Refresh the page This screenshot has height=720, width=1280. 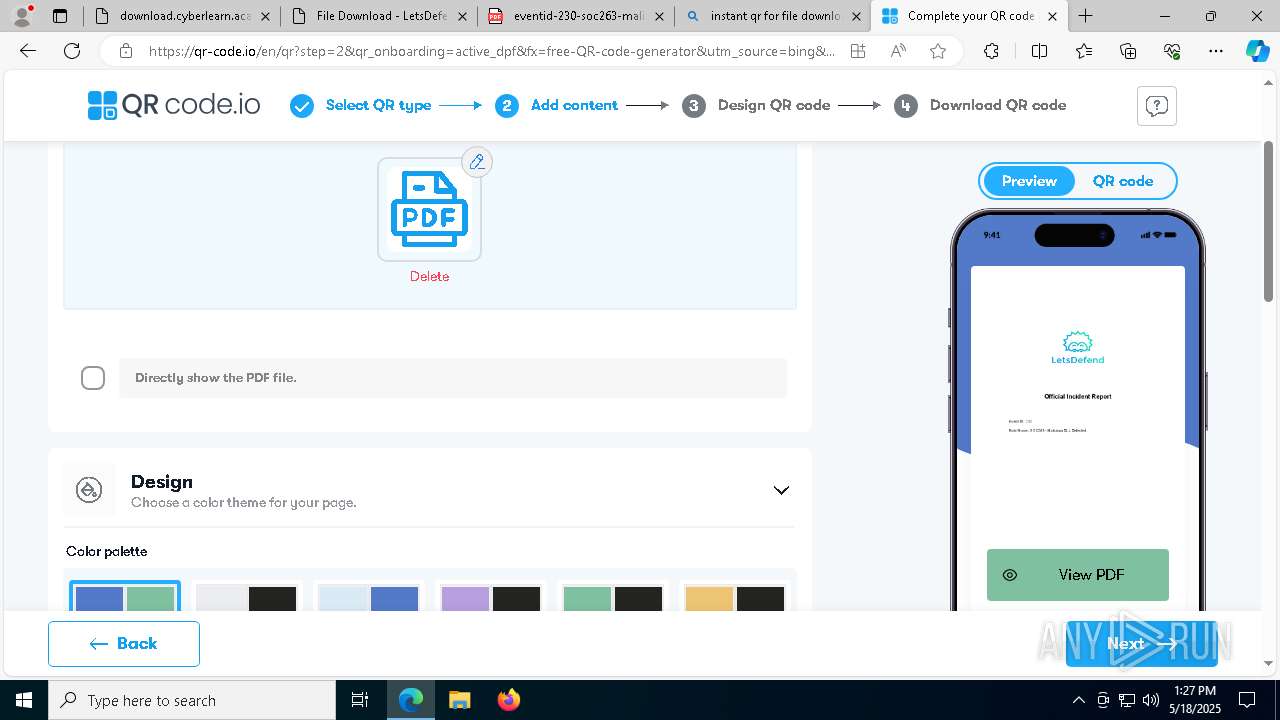coord(72,51)
